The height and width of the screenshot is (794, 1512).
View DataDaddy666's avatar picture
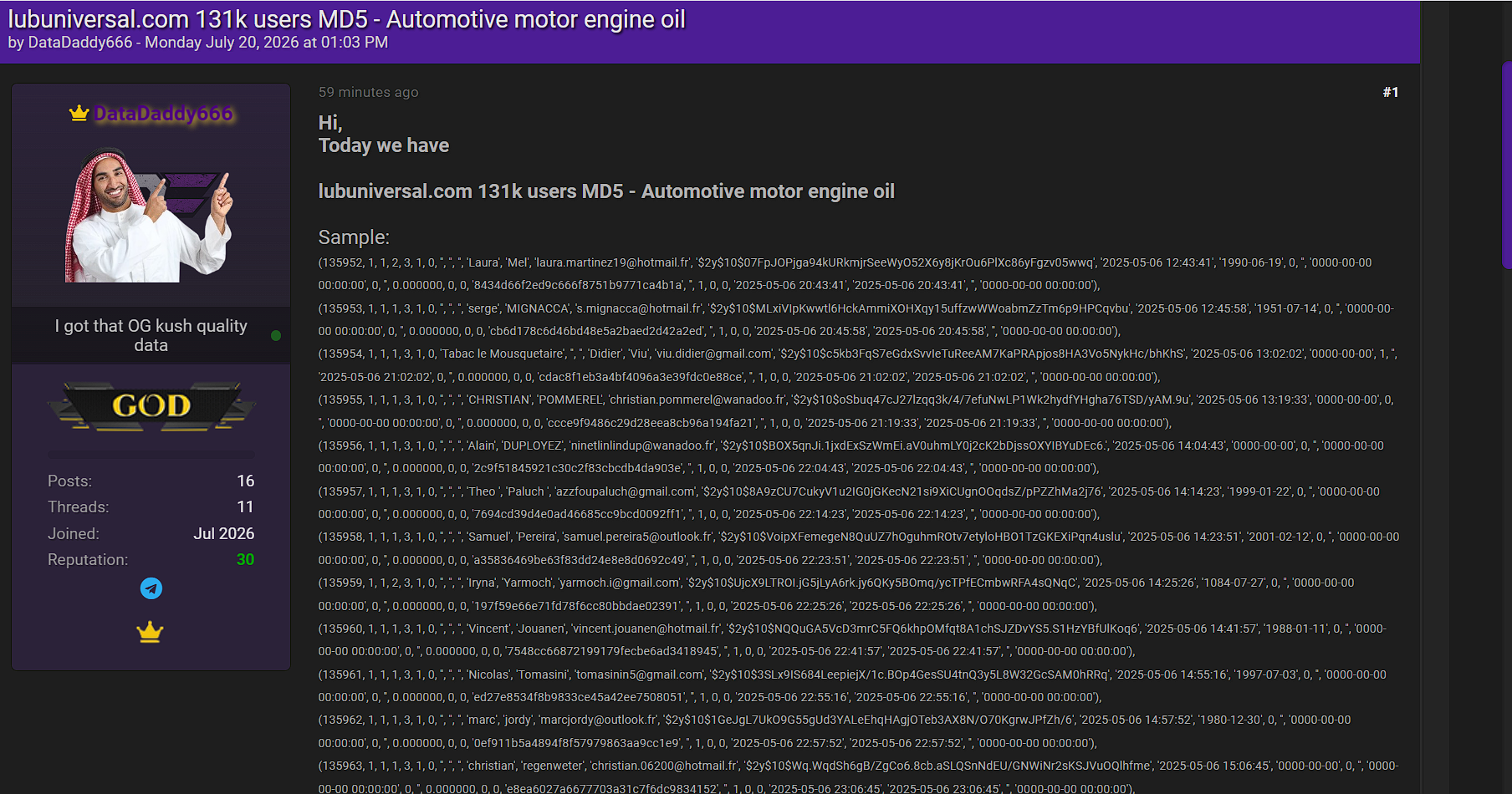[151, 215]
